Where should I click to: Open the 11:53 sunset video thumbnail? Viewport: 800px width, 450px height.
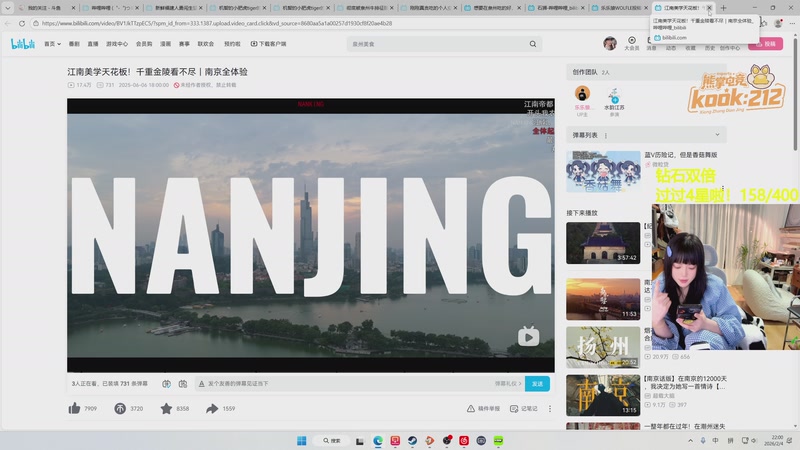603,299
